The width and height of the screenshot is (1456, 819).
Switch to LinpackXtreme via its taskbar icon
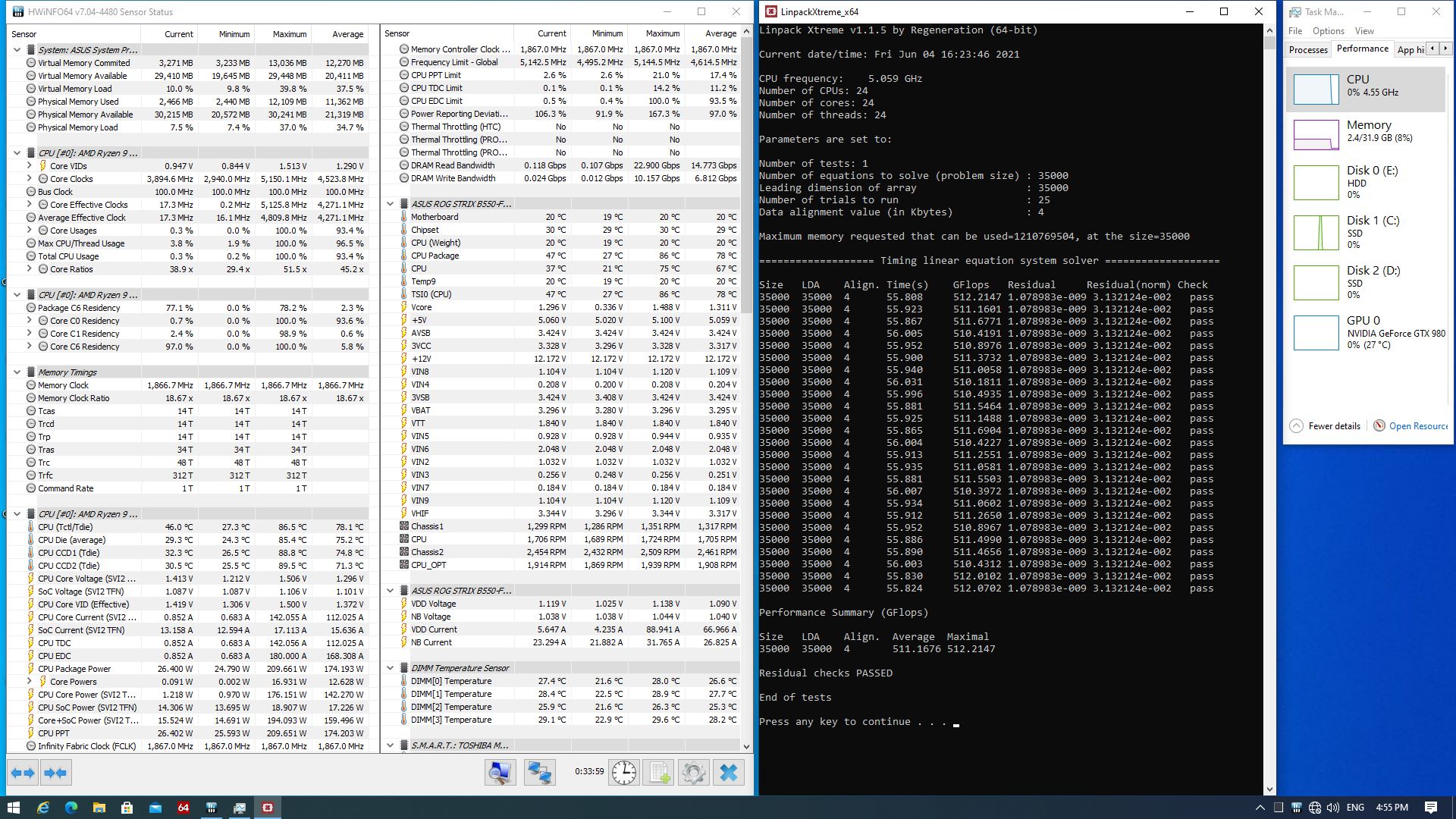point(268,808)
